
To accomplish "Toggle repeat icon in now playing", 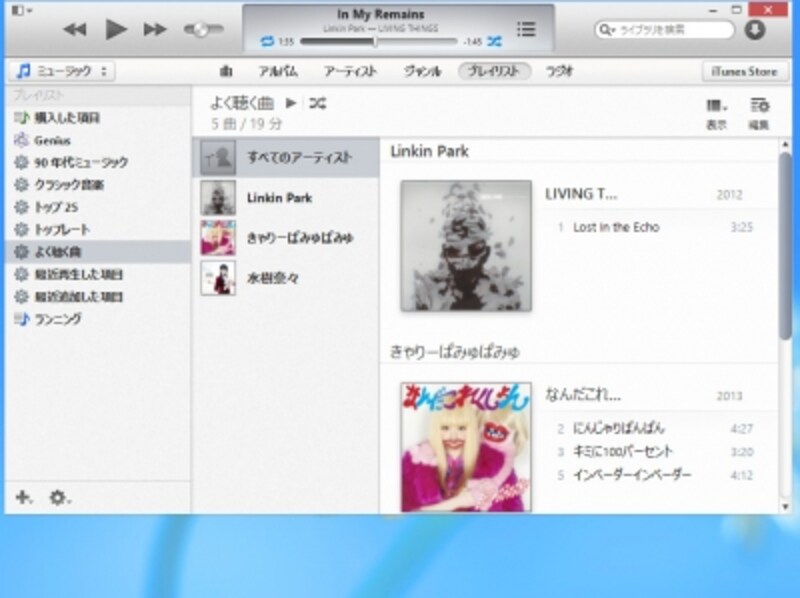I will (267, 41).
